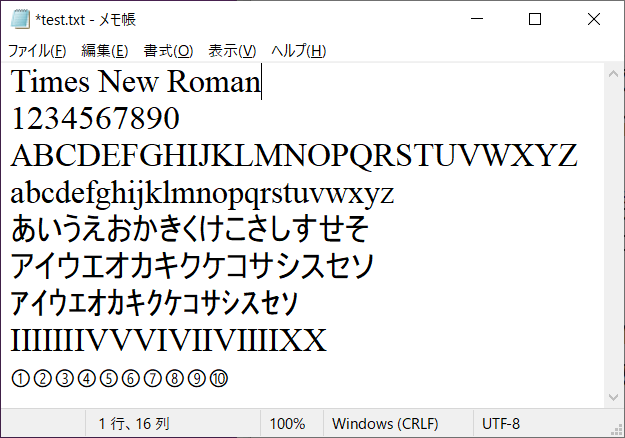Click the 100% zoom status entry
The height and width of the screenshot is (438, 625).
[287, 423]
